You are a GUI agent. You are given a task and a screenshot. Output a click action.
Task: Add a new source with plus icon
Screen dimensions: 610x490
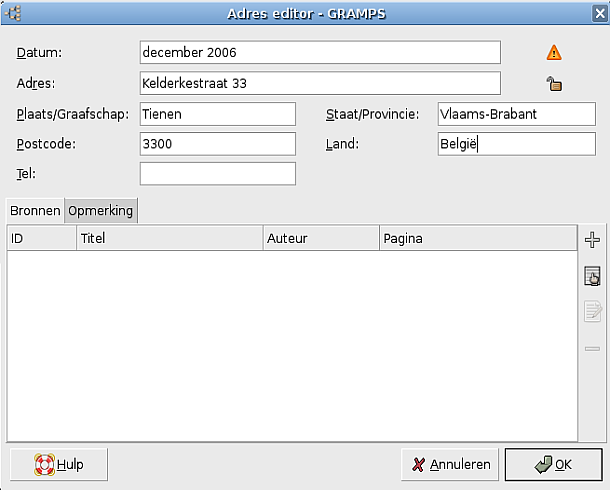point(592,240)
